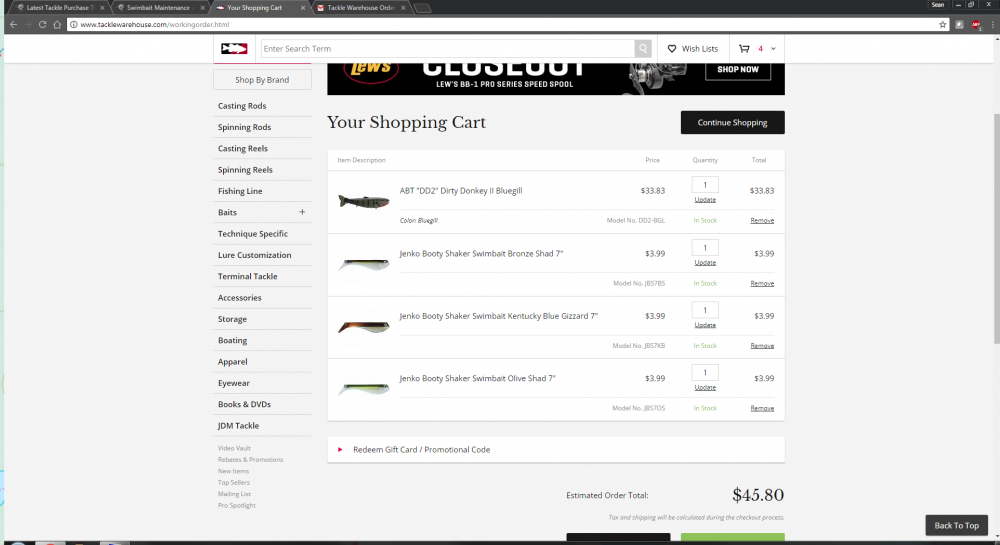Open the Pro Spotlight link
This screenshot has height=545, width=1000.
pyautogui.click(x=237, y=505)
